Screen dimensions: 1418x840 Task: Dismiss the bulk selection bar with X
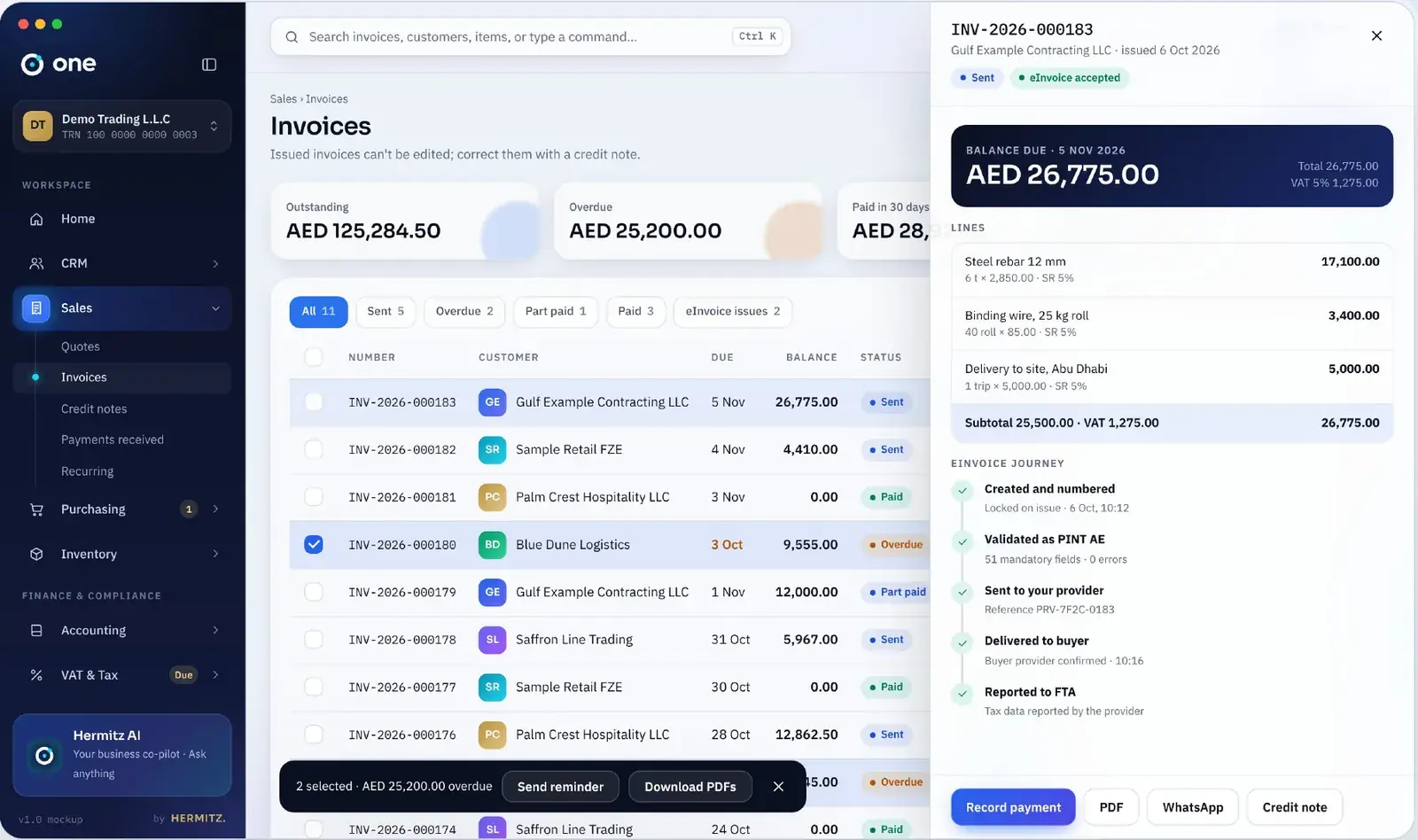click(x=778, y=787)
